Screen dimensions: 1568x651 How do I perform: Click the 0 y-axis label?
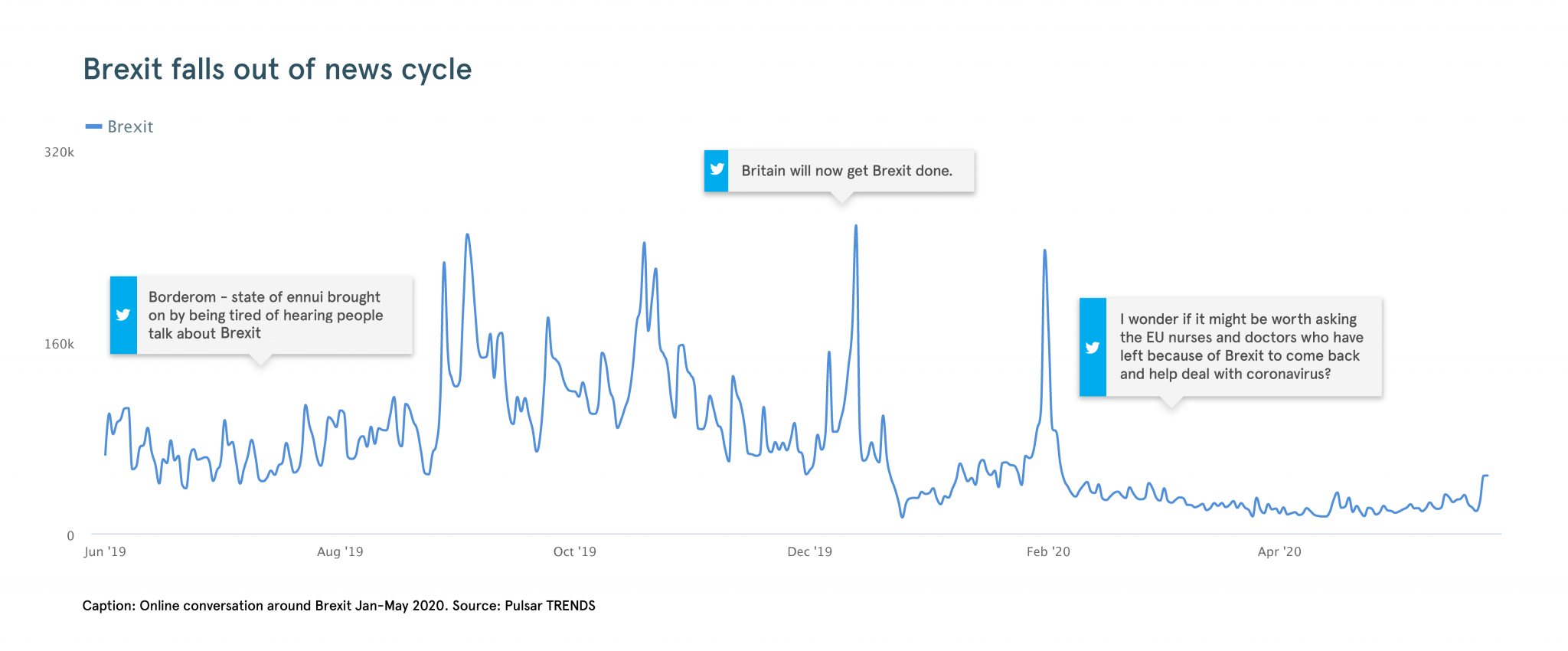(70, 535)
